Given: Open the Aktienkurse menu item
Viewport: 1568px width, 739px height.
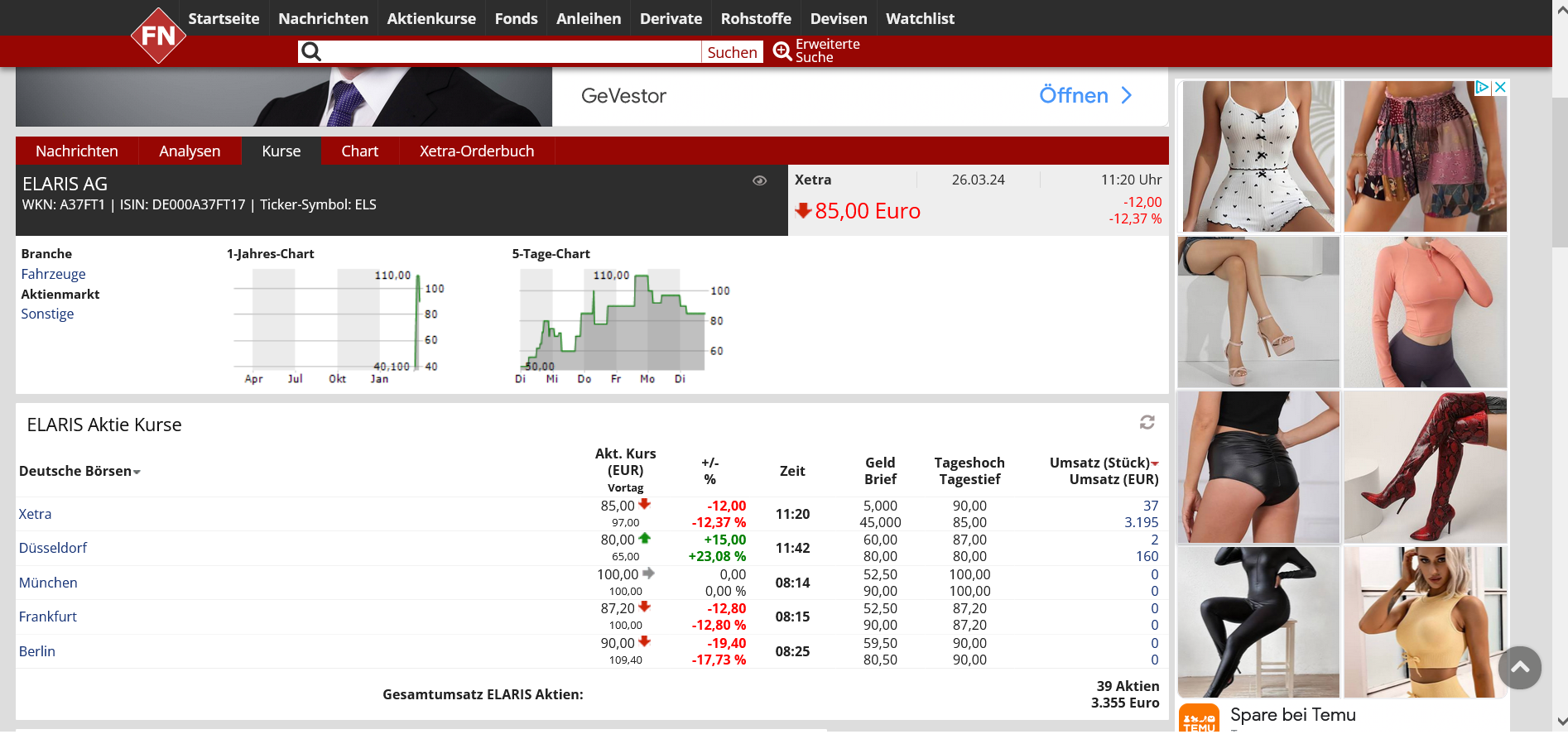Looking at the screenshot, I should tap(431, 18).
